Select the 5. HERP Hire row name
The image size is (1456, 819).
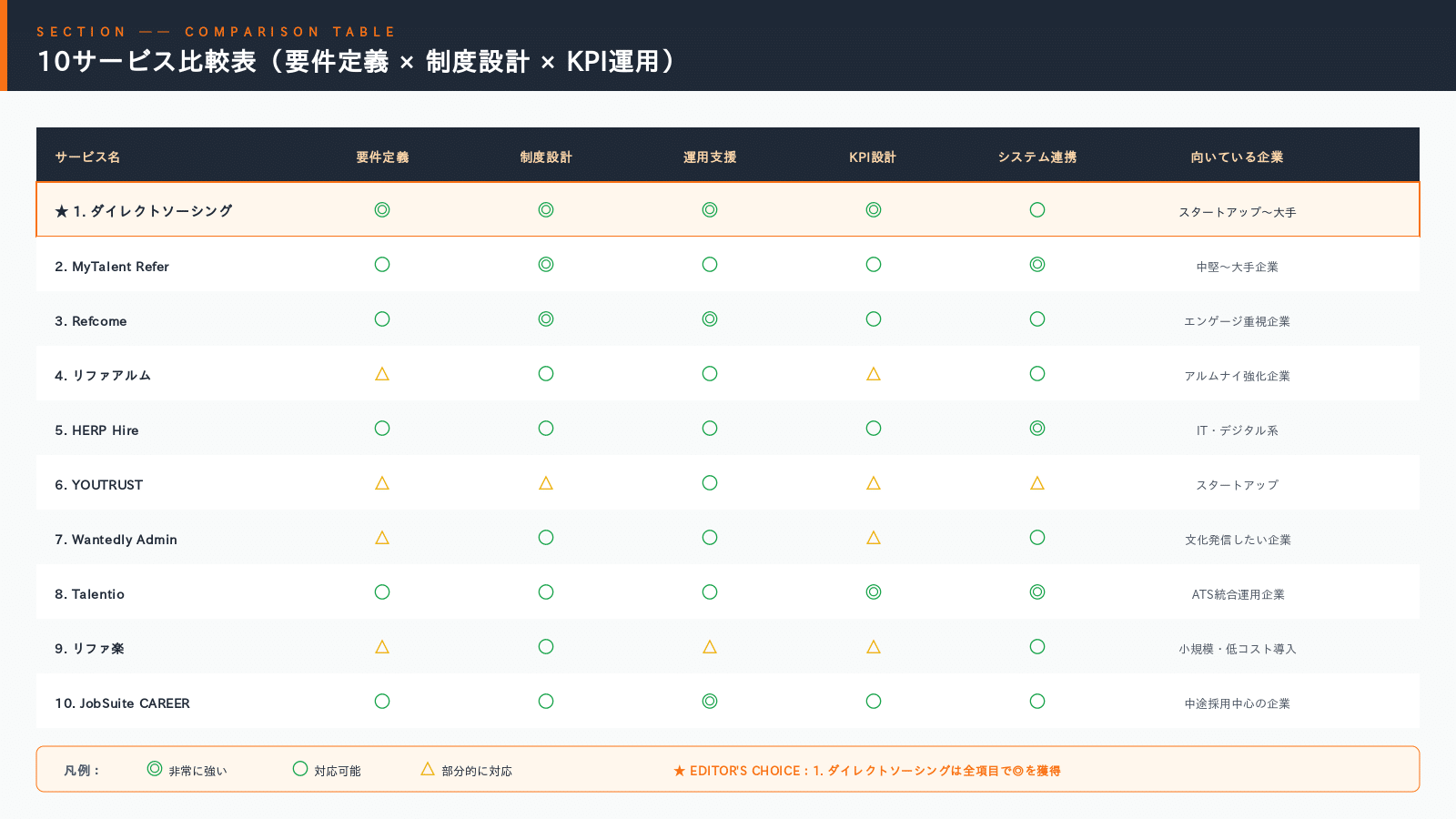(x=96, y=430)
